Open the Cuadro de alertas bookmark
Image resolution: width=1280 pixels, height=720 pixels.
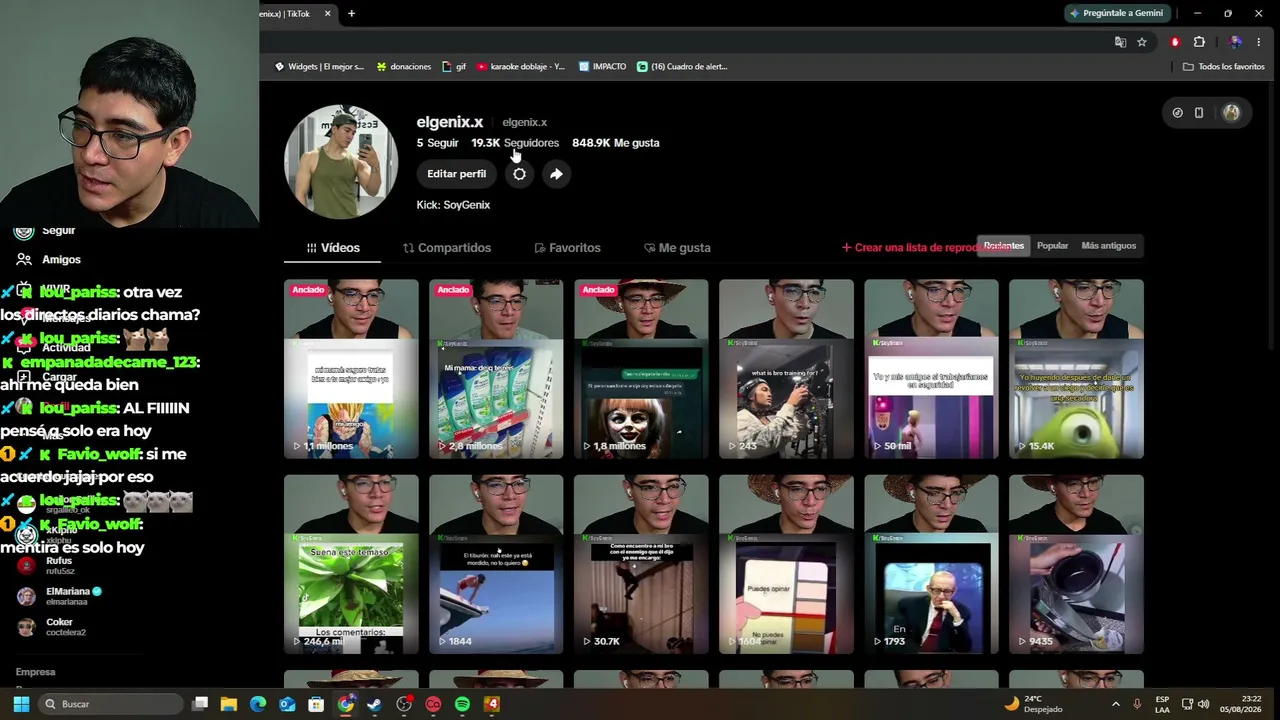coord(682,67)
